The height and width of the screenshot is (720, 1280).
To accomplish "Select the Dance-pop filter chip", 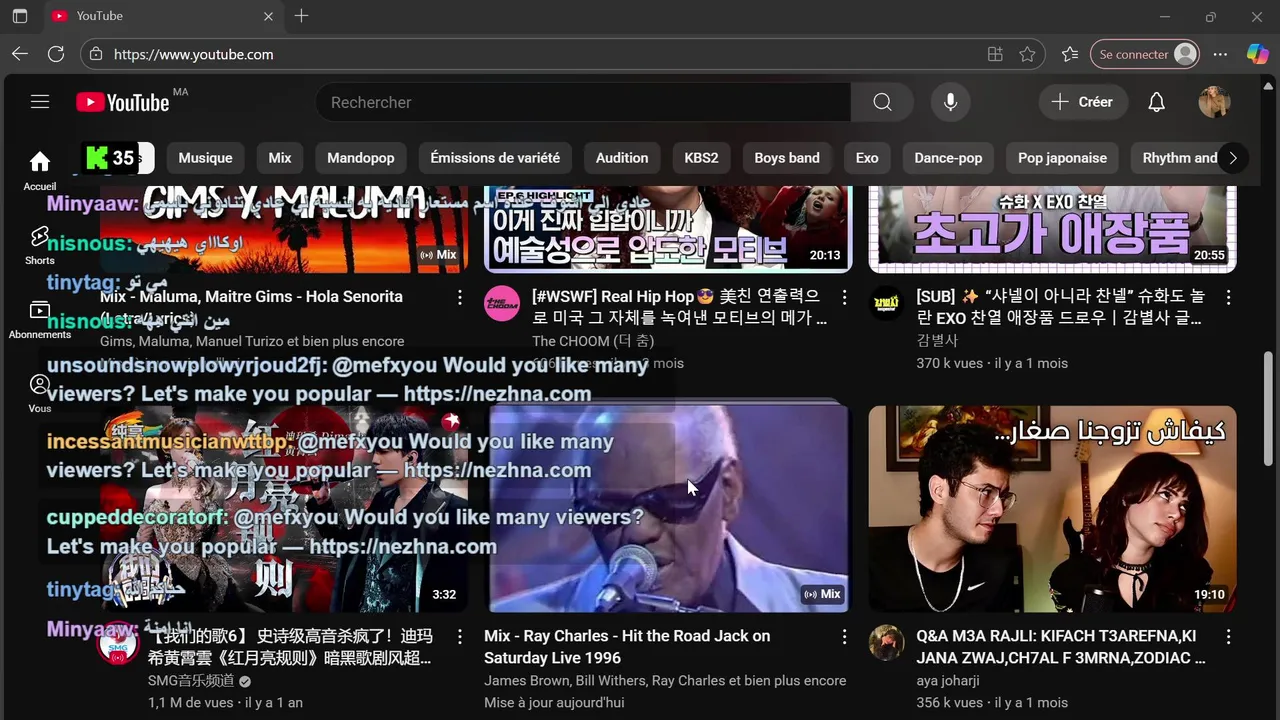I will (x=948, y=158).
